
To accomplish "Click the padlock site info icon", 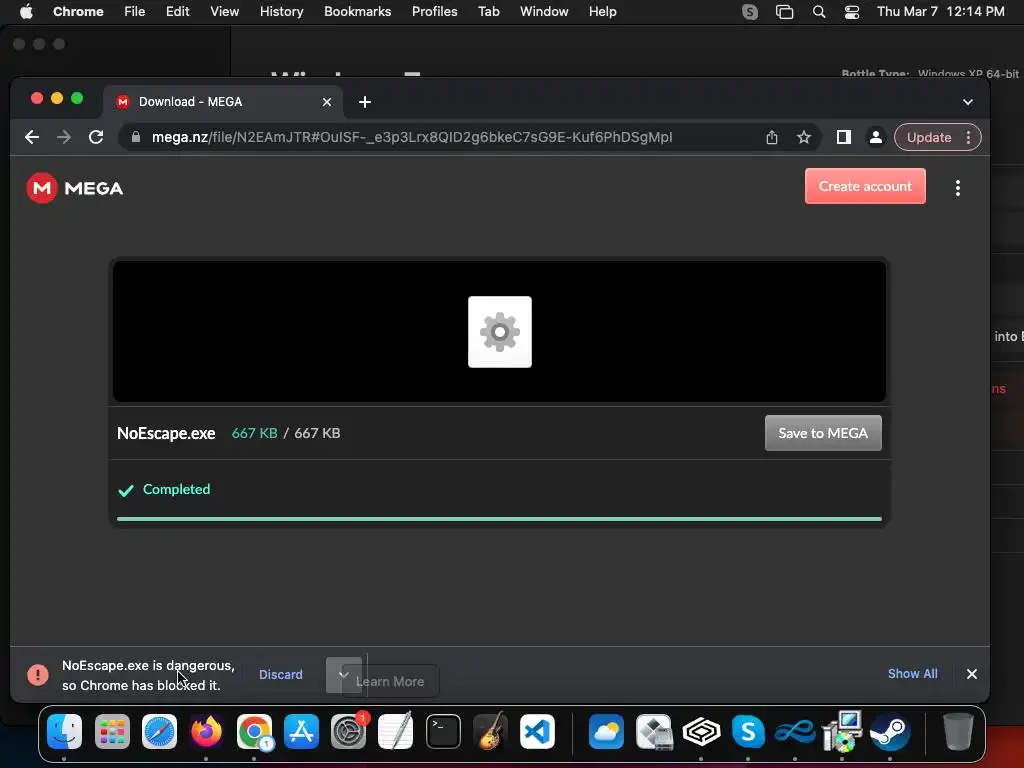I will point(136,137).
